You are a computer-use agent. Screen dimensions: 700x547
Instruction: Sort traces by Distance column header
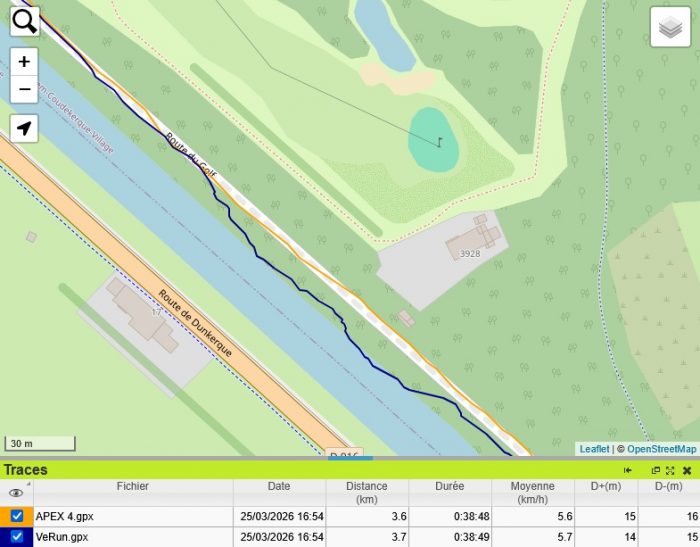(x=366, y=492)
